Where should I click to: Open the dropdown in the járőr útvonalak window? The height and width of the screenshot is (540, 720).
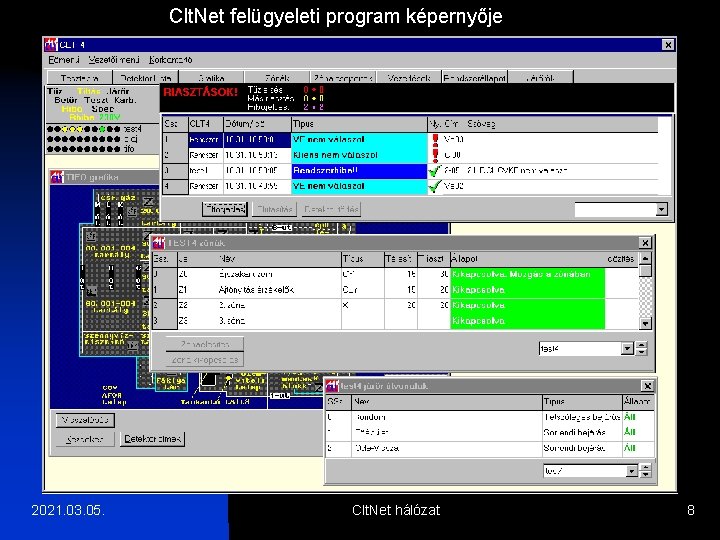click(x=631, y=471)
